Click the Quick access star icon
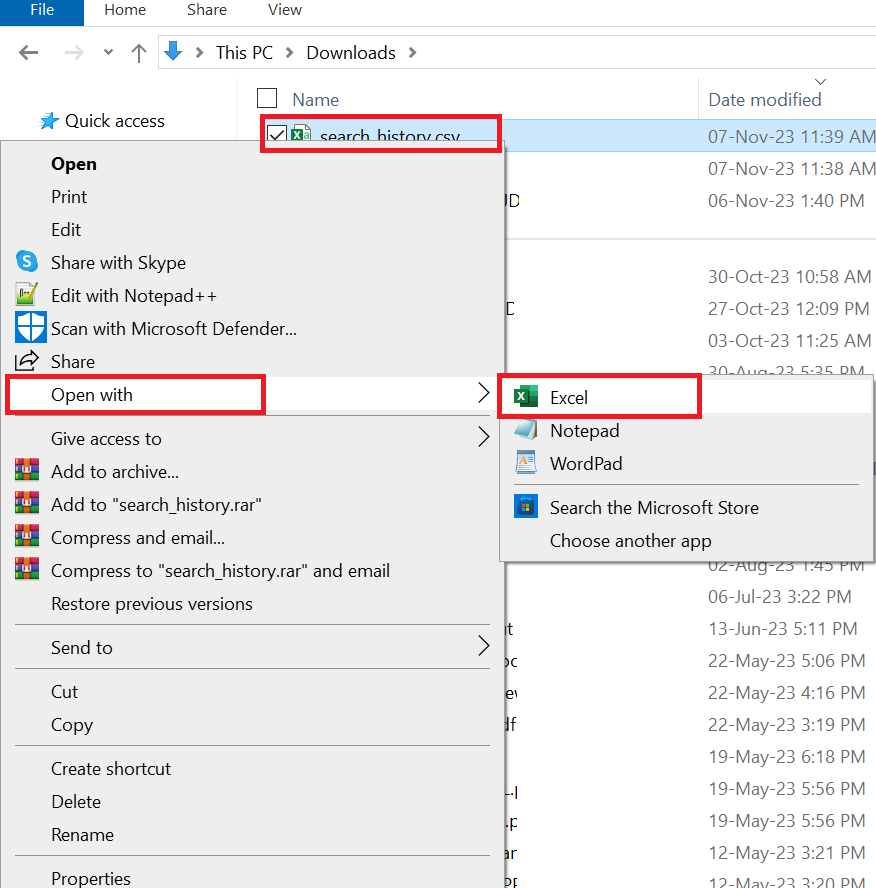 coord(49,120)
